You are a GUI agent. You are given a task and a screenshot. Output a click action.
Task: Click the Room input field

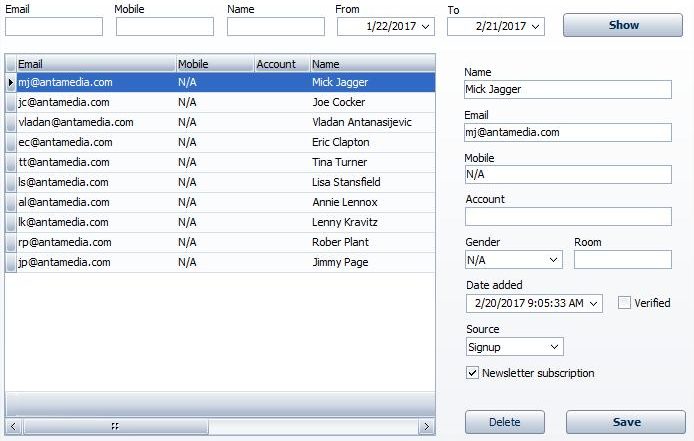[623, 260]
